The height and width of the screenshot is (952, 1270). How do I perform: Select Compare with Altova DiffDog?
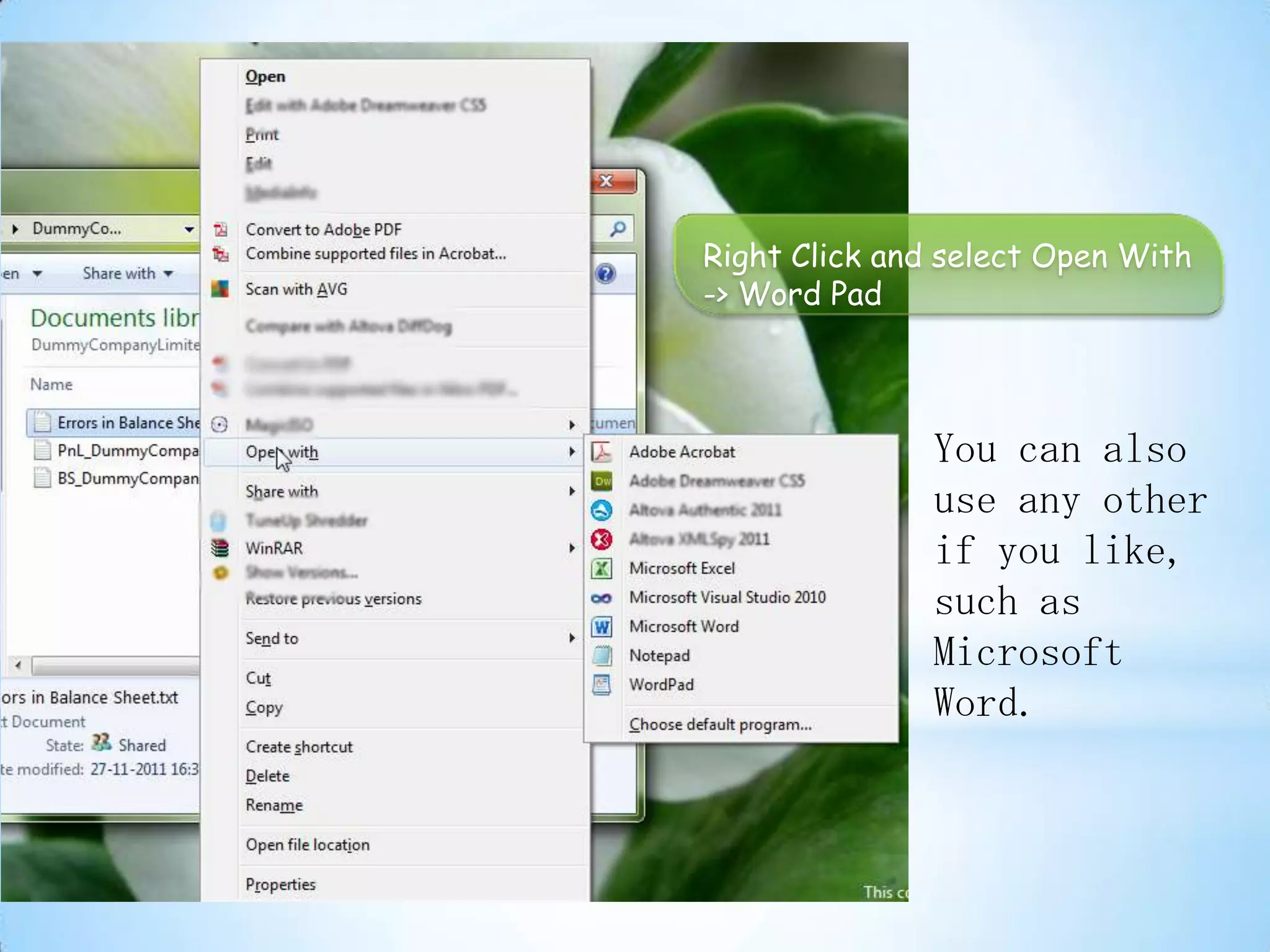[349, 326]
